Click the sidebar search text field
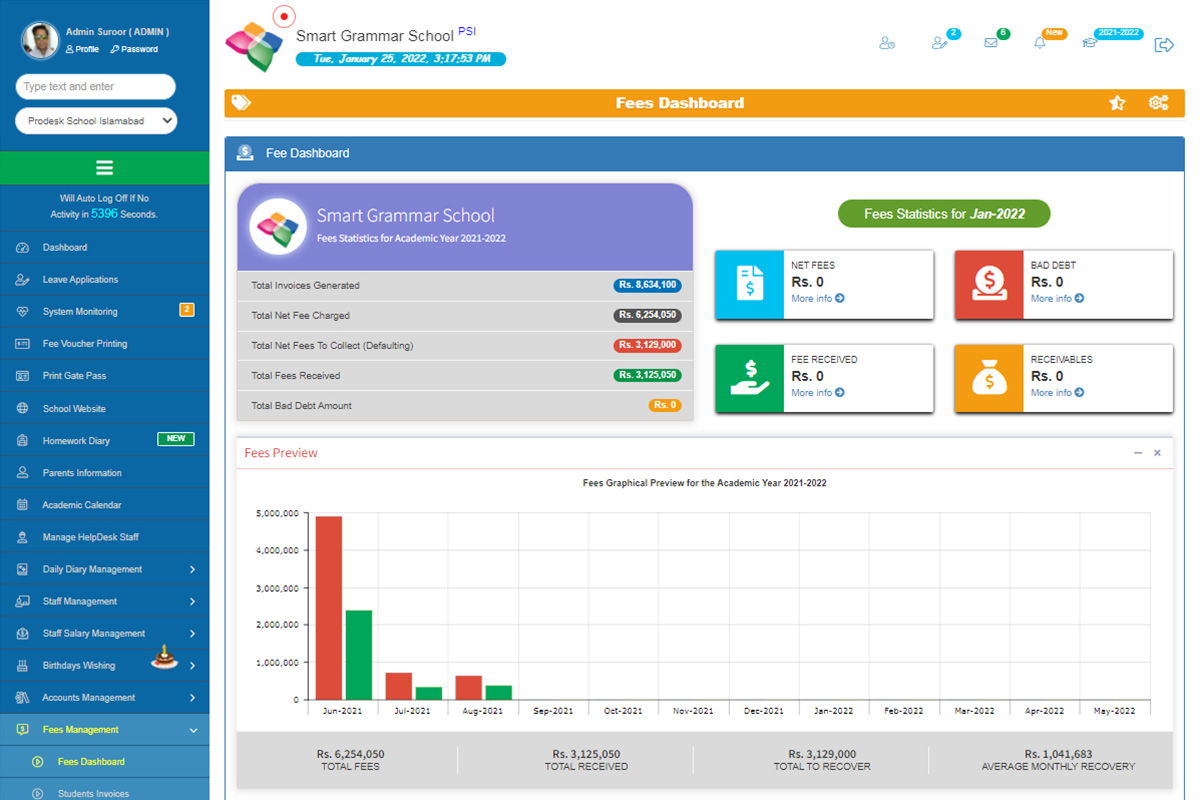Screen dimensions: 1200x800 point(96,87)
